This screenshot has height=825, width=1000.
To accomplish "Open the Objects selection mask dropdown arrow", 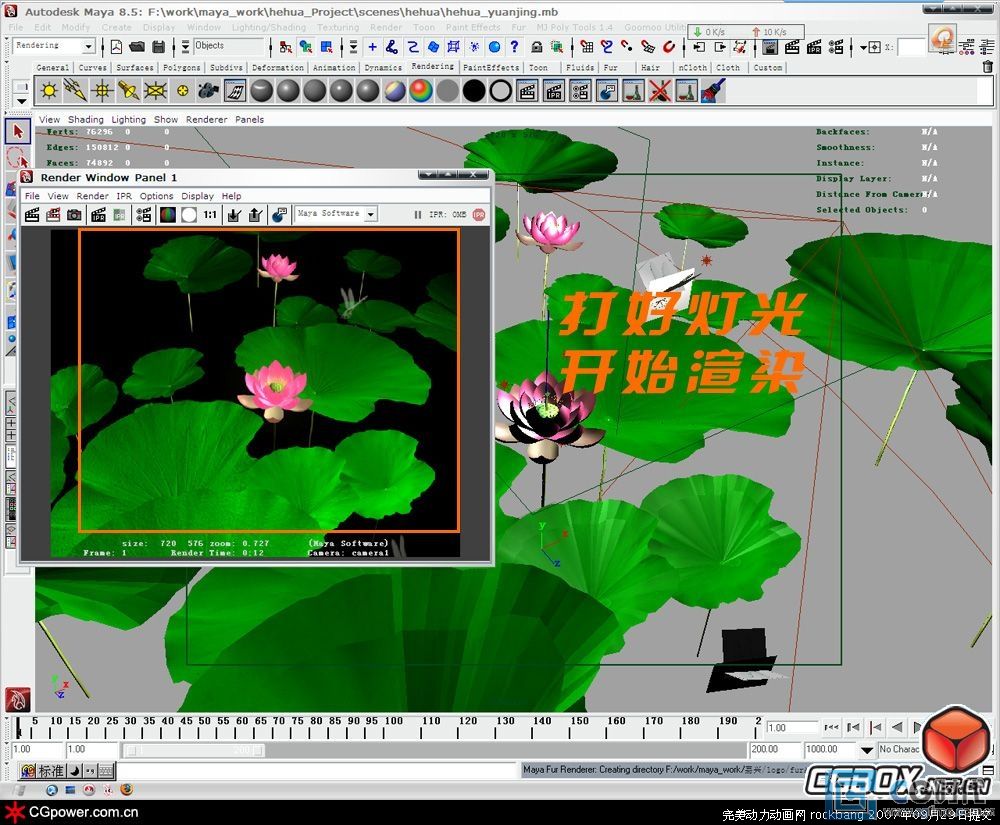I will (185, 47).
